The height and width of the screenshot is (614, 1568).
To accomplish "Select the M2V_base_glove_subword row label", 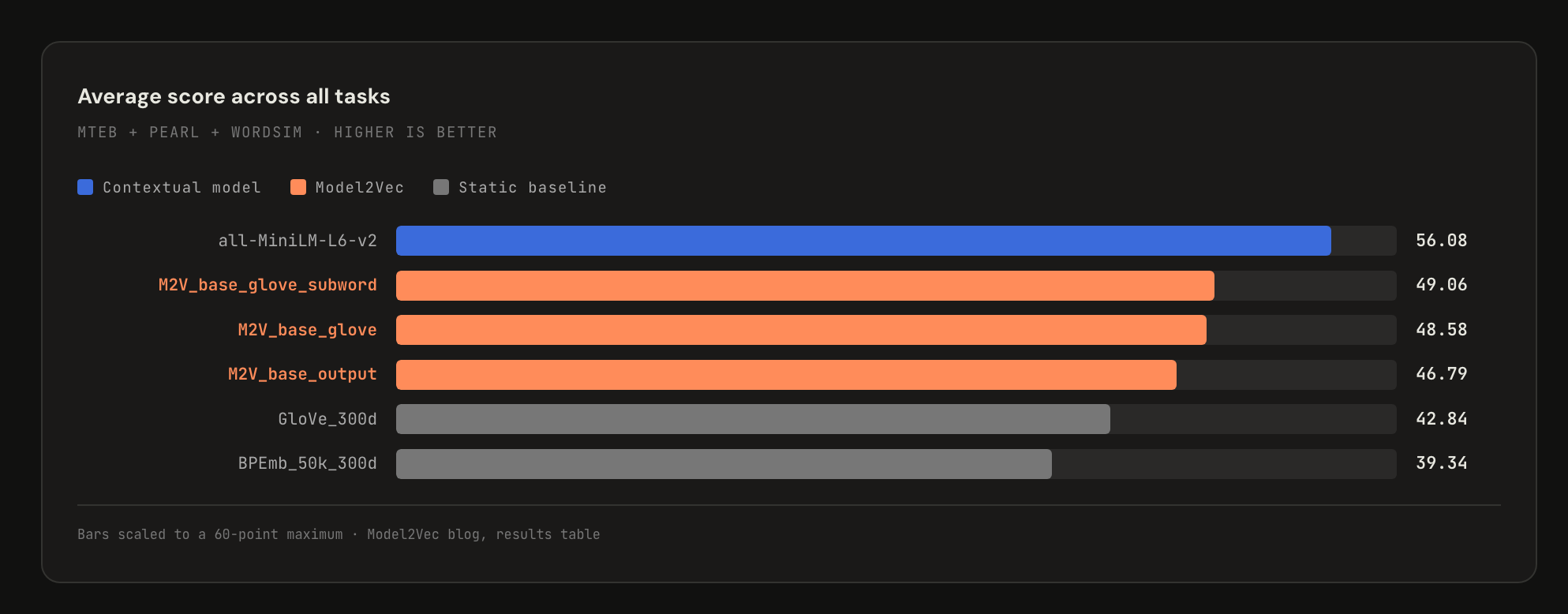I will 268,285.
